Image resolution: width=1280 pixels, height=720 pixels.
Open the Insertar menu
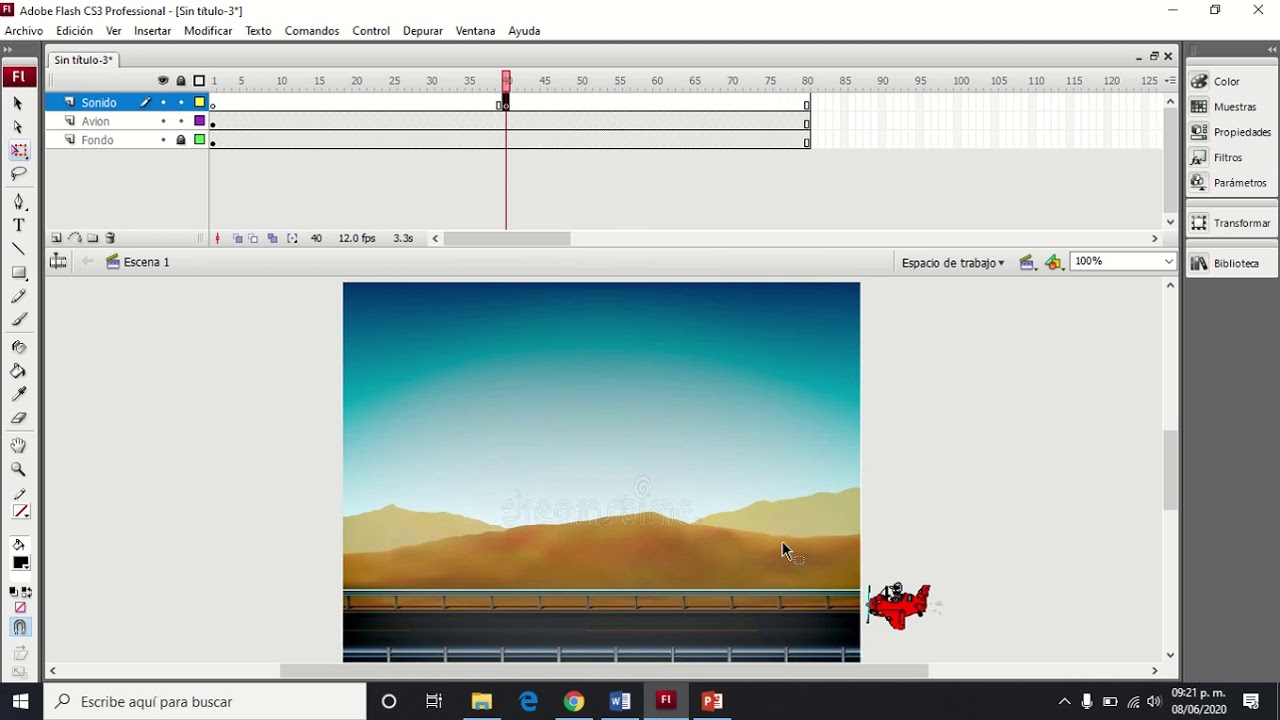[153, 31]
